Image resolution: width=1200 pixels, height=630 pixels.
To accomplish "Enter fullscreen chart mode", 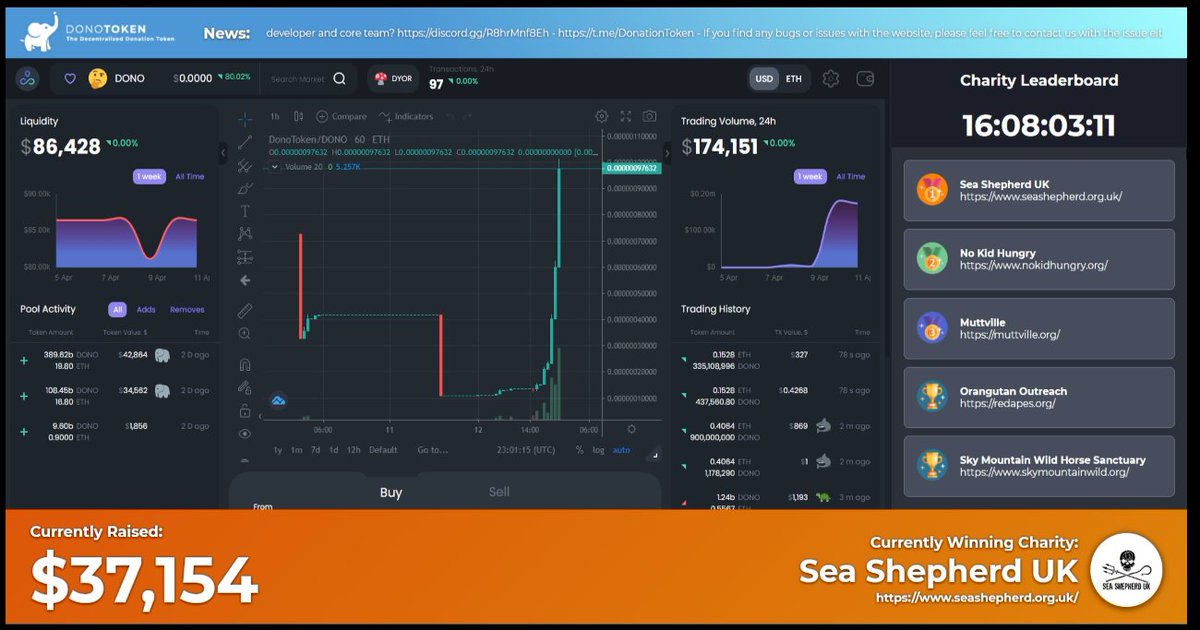I will (x=626, y=116).
